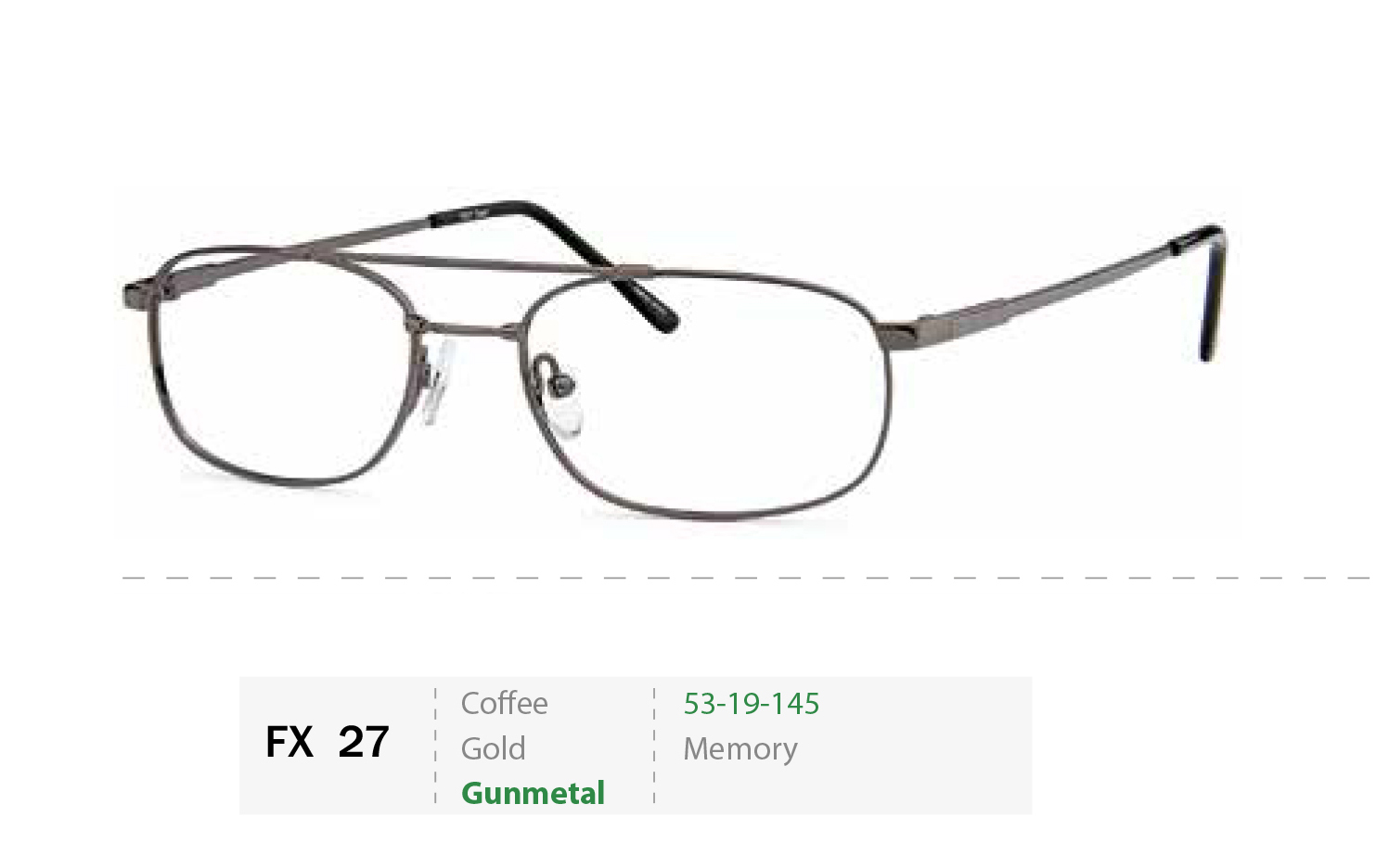Click the lower bridge connecting both lenses
The height and width of the screenshot is (868, 1389).
[469, 328]
